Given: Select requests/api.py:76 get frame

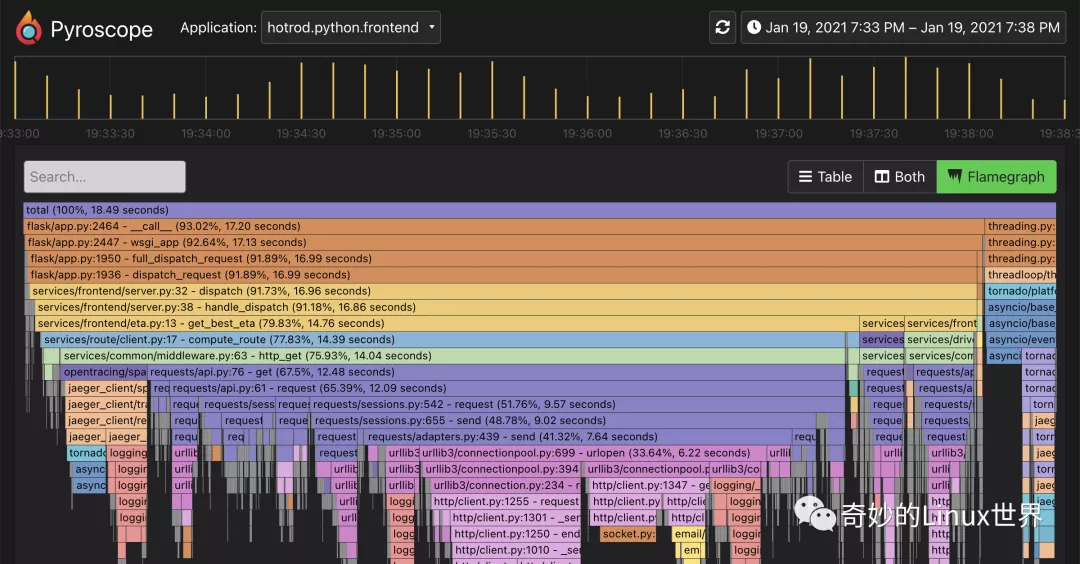Looking at the screenshot, I should (497, 372).
